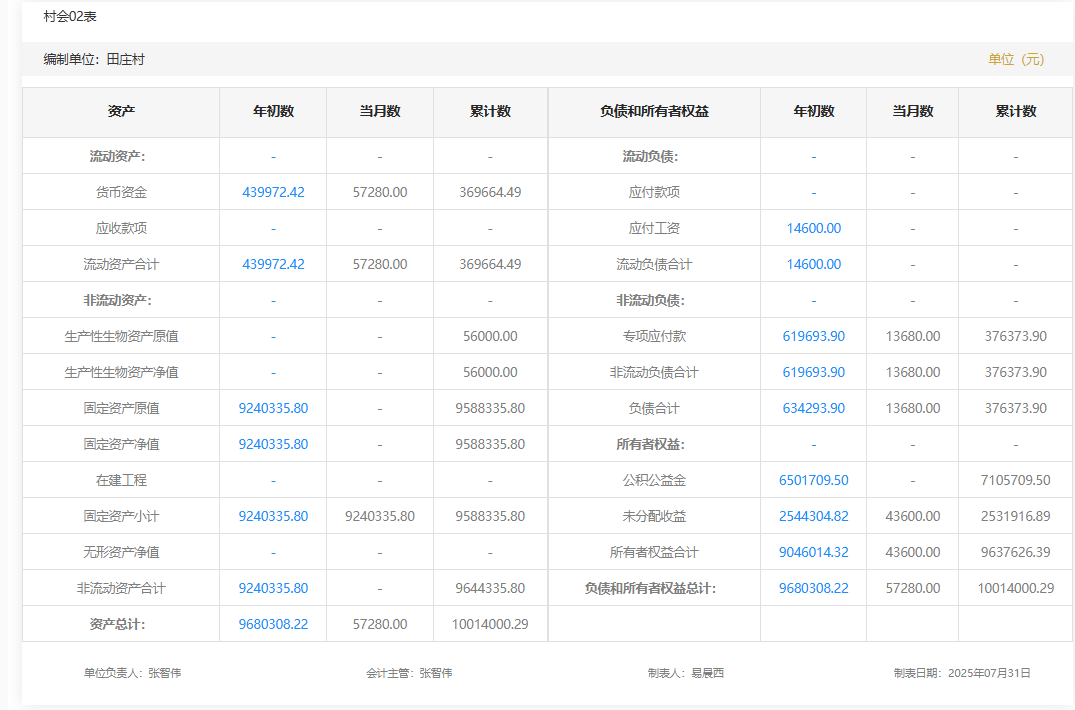This screenshot has height=710, width=1075.
Task: Click 货币资金 opening balance 439972.42
Action: (x=273, y=192)
